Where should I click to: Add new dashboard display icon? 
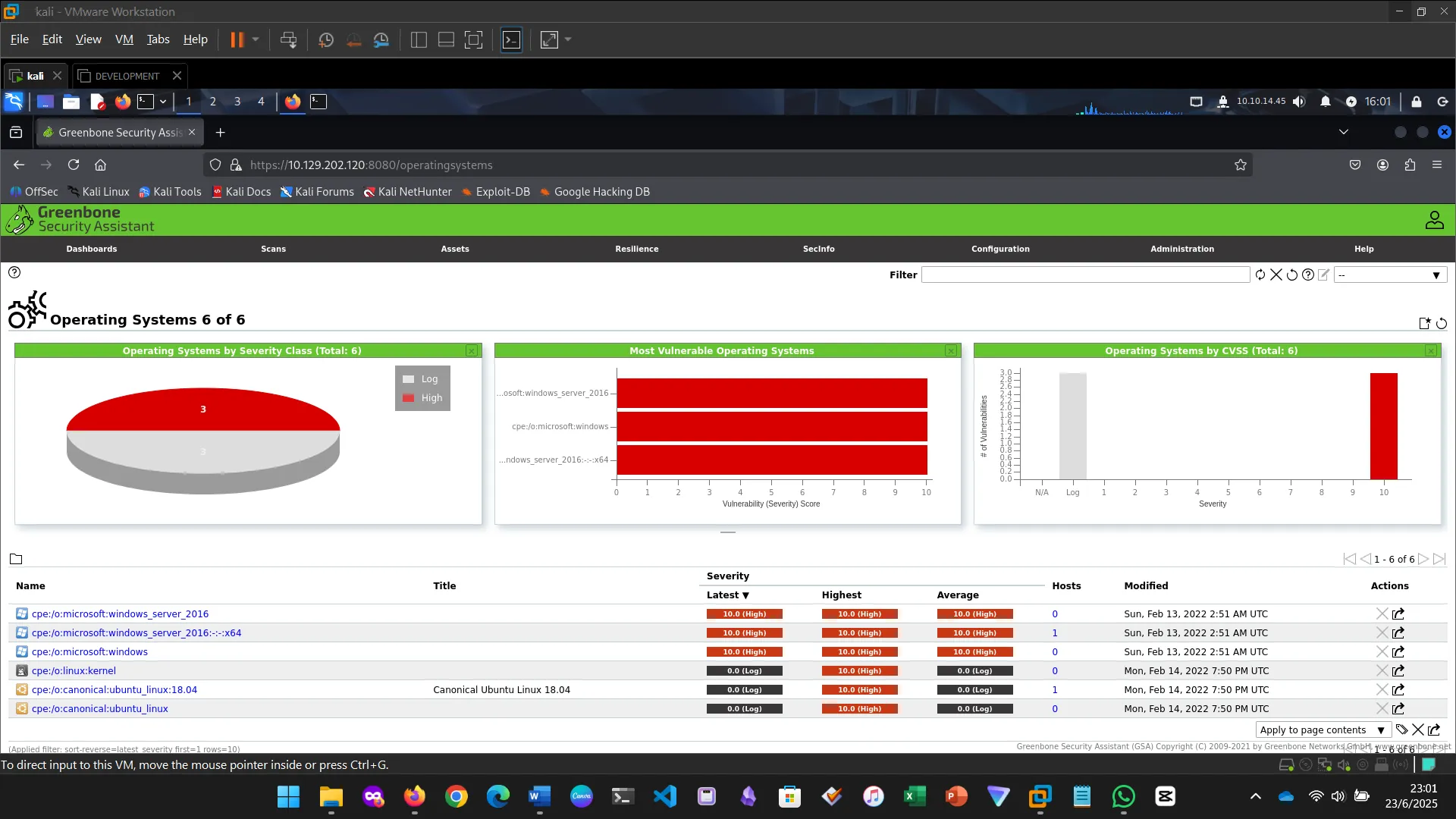point(1424,324)
